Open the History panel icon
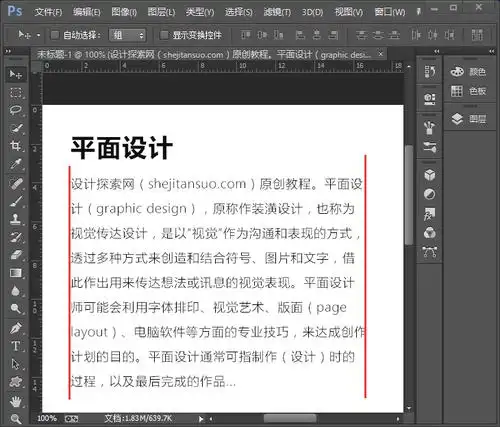The height and width of the screenshot is (427, 500). 430,72
